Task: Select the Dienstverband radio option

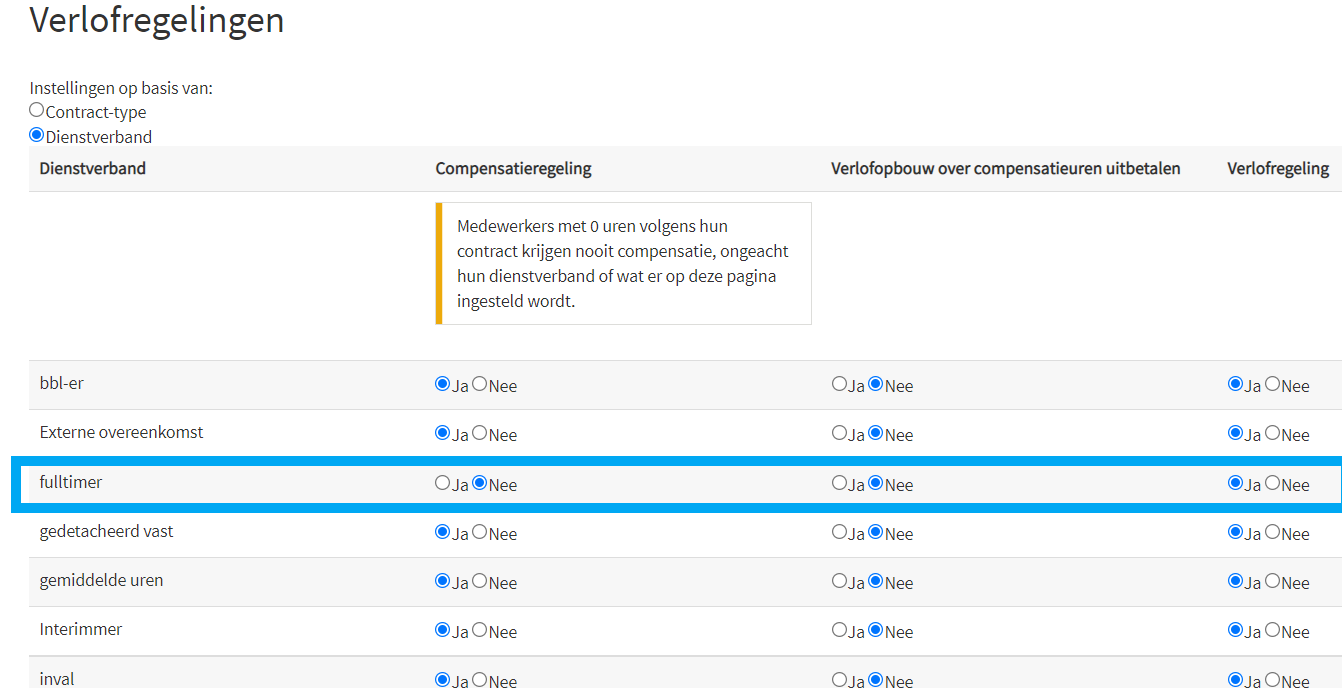Action: pyautogui.click(x=37, y=135)
